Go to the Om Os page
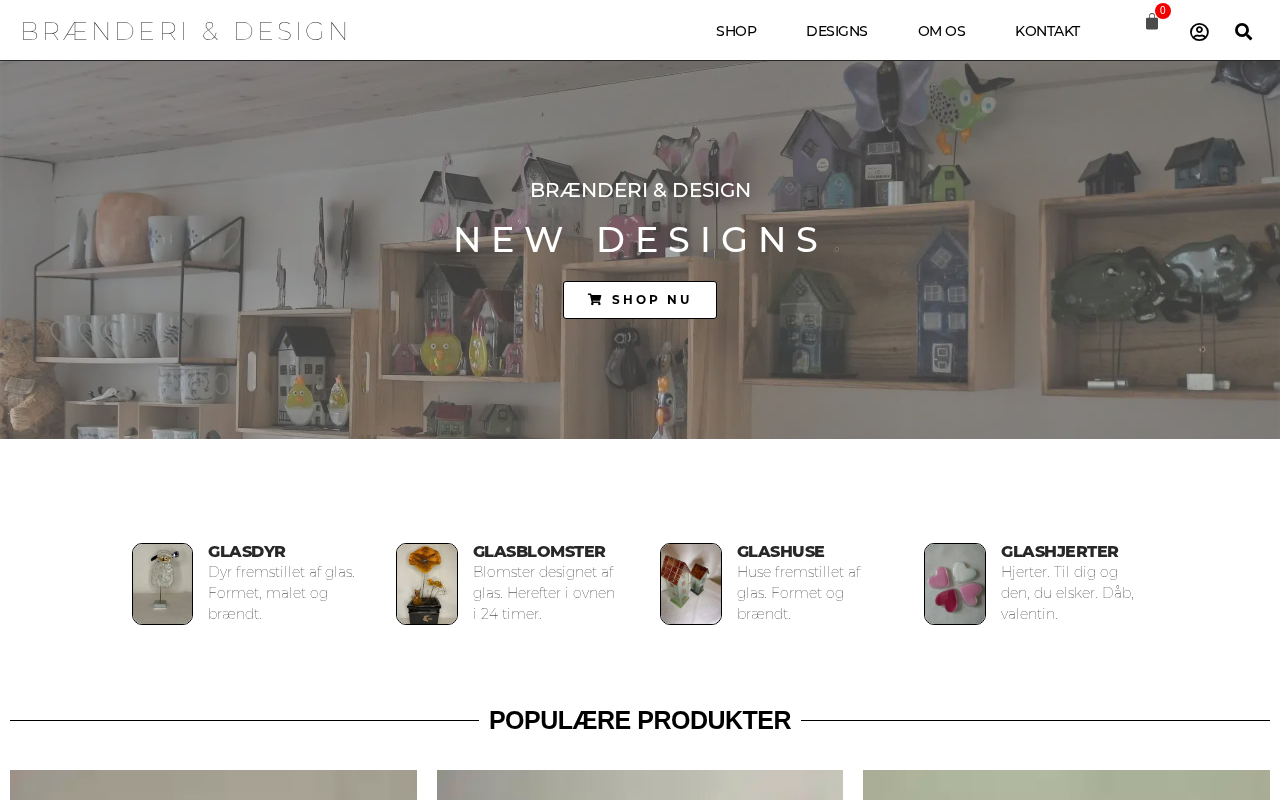Viewport: 1280px width, 800px height. tap(942, 31)
